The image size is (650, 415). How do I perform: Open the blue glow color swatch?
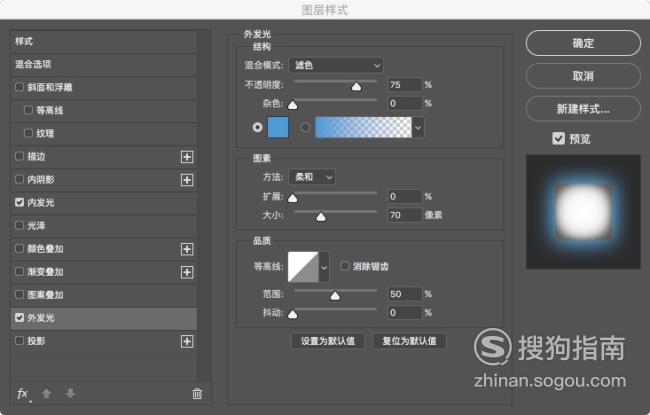pos(278,127)
